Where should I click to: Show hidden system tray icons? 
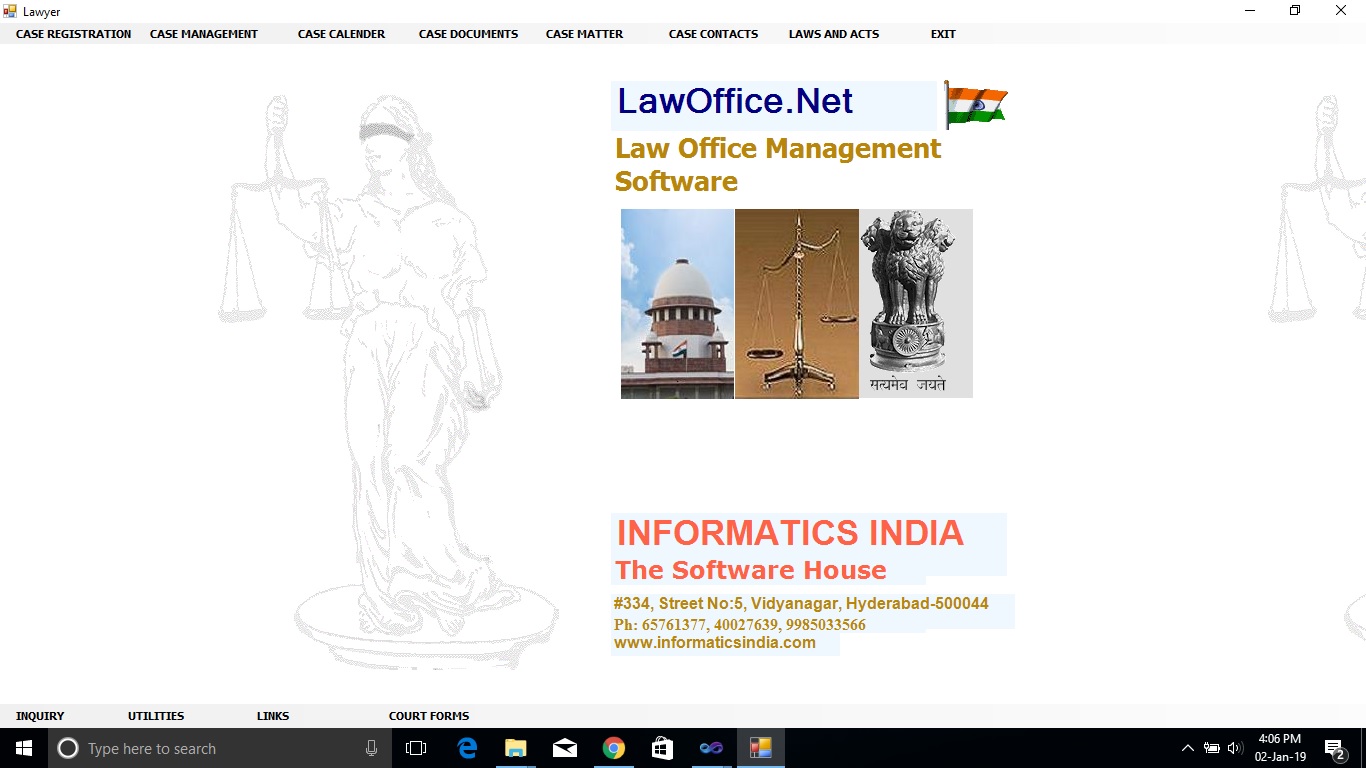(x=1188, y=748)
